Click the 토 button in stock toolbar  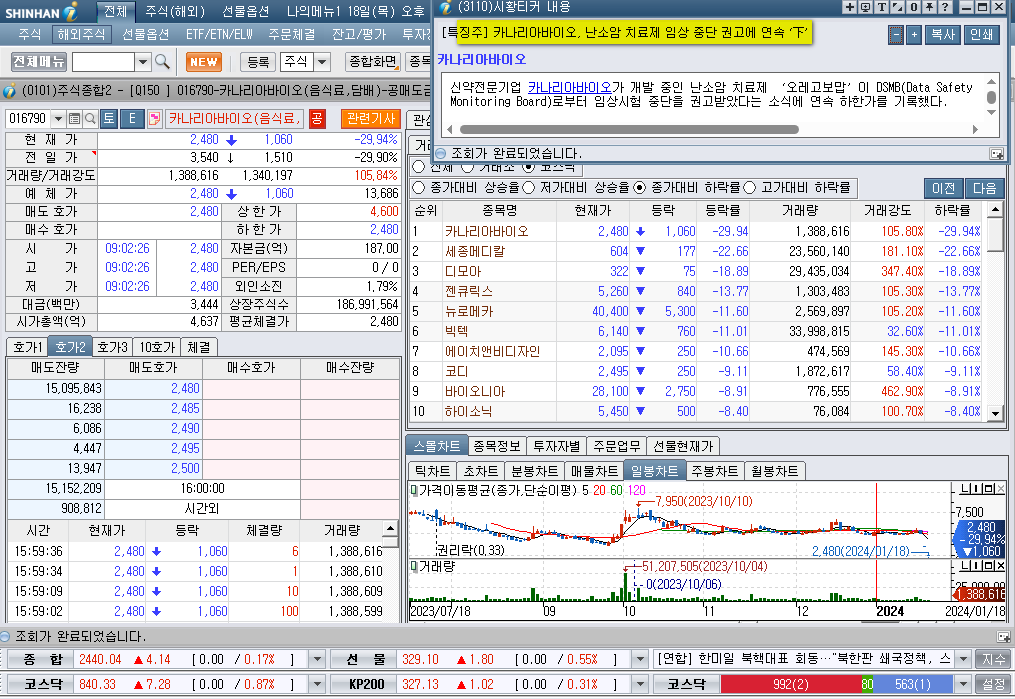click(109, 118)
